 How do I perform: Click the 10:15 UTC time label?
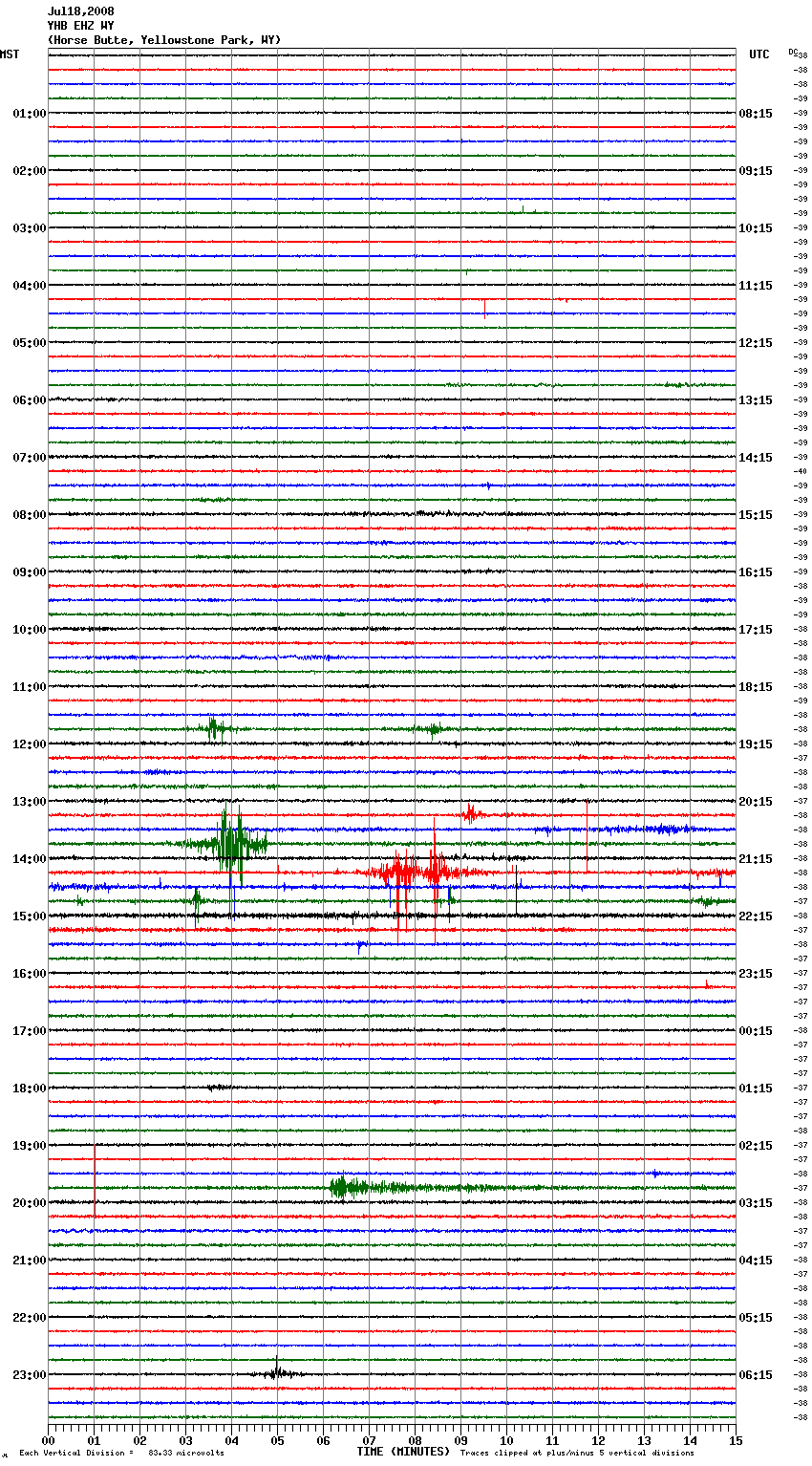756,228
